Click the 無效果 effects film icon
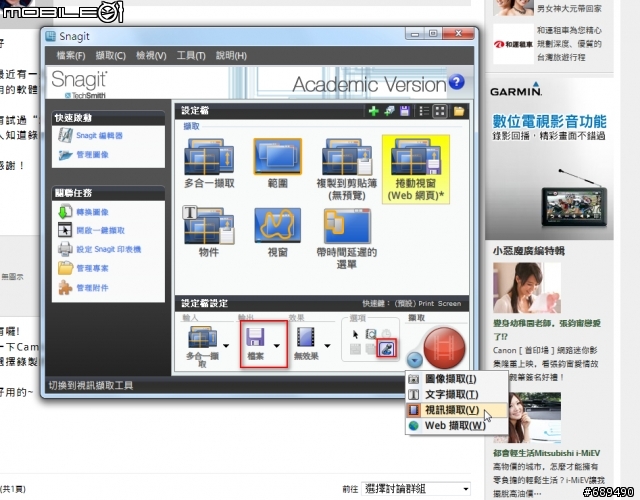The image size is (640, 500). (306, 338)
